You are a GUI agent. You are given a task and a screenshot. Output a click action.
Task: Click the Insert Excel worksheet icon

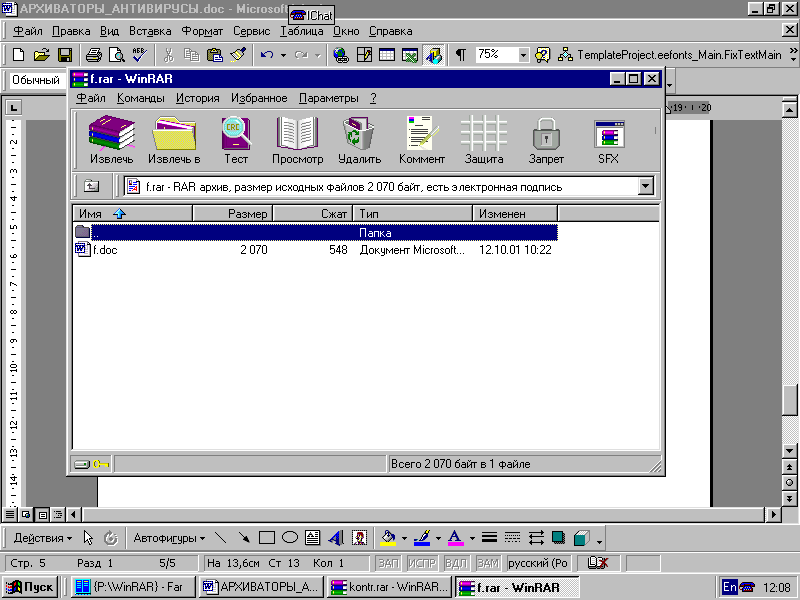pyautogui.click(x=410, y=55)
